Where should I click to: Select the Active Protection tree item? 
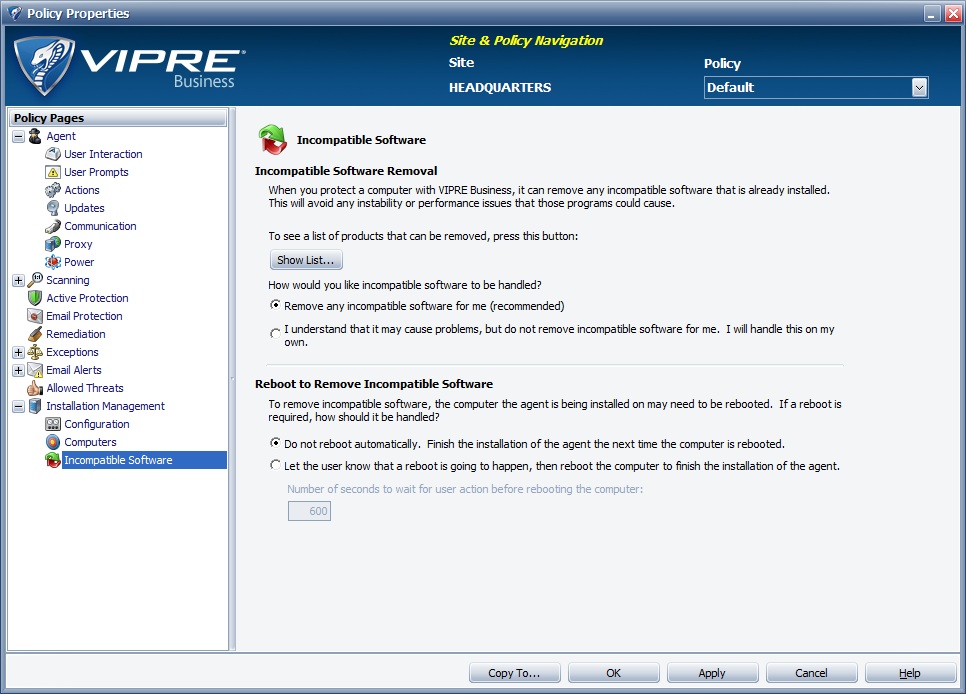point(87,298)
